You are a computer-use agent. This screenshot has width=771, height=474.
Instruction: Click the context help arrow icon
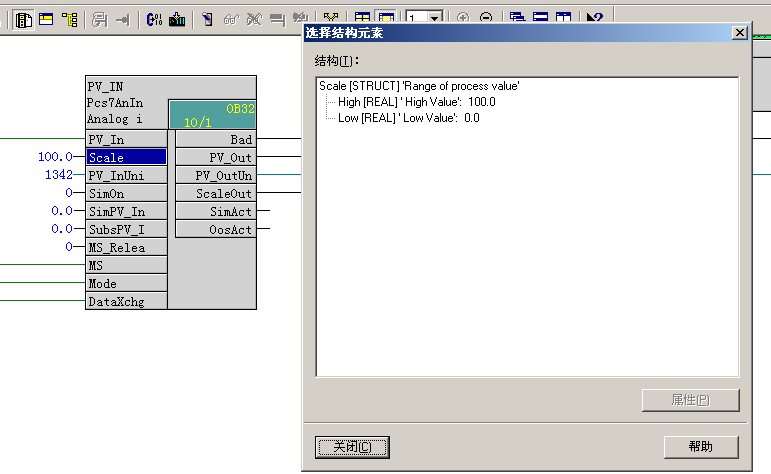pos(594,18)
